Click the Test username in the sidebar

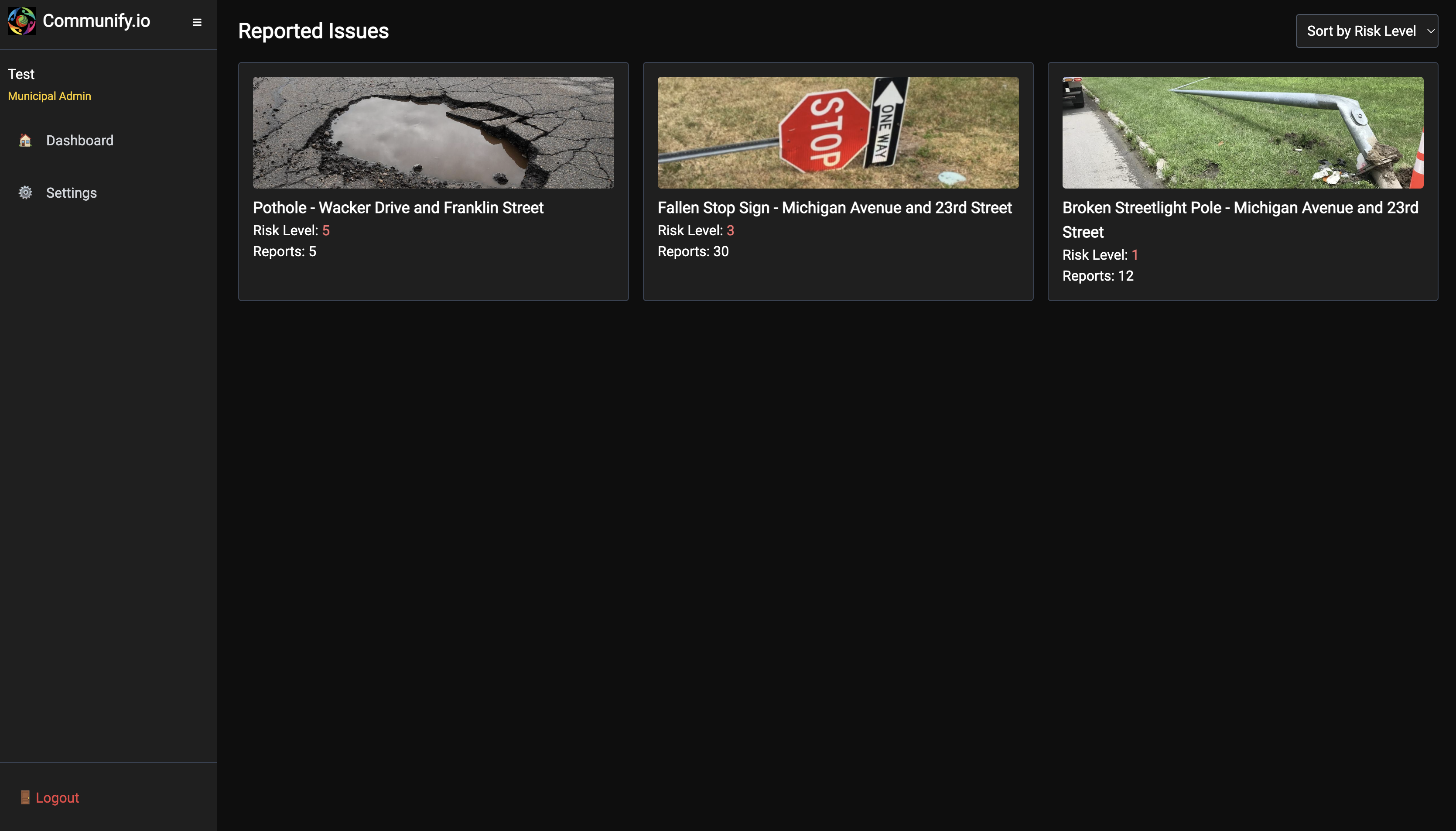(21, 74)
